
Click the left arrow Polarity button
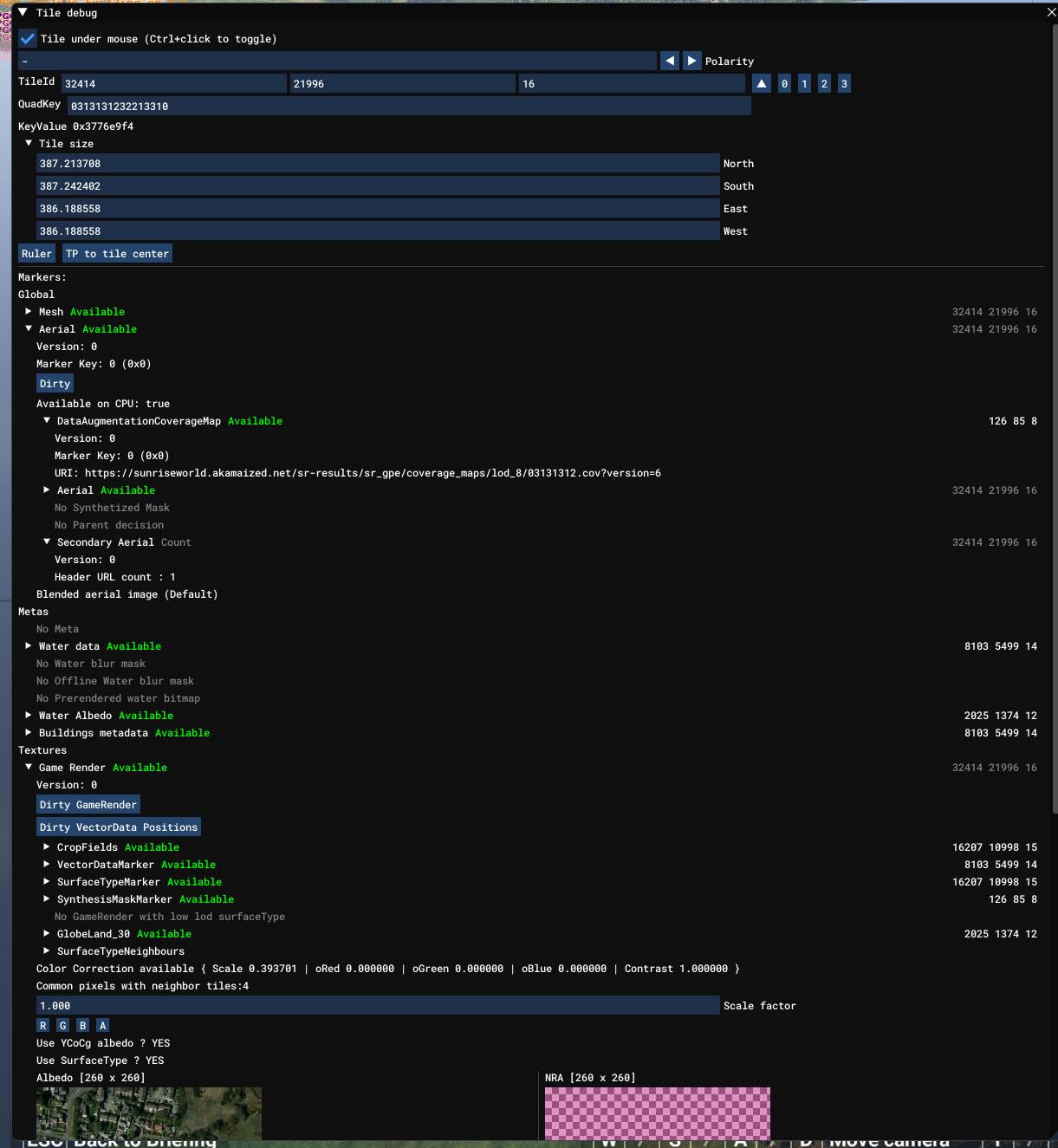click(670, 61)
